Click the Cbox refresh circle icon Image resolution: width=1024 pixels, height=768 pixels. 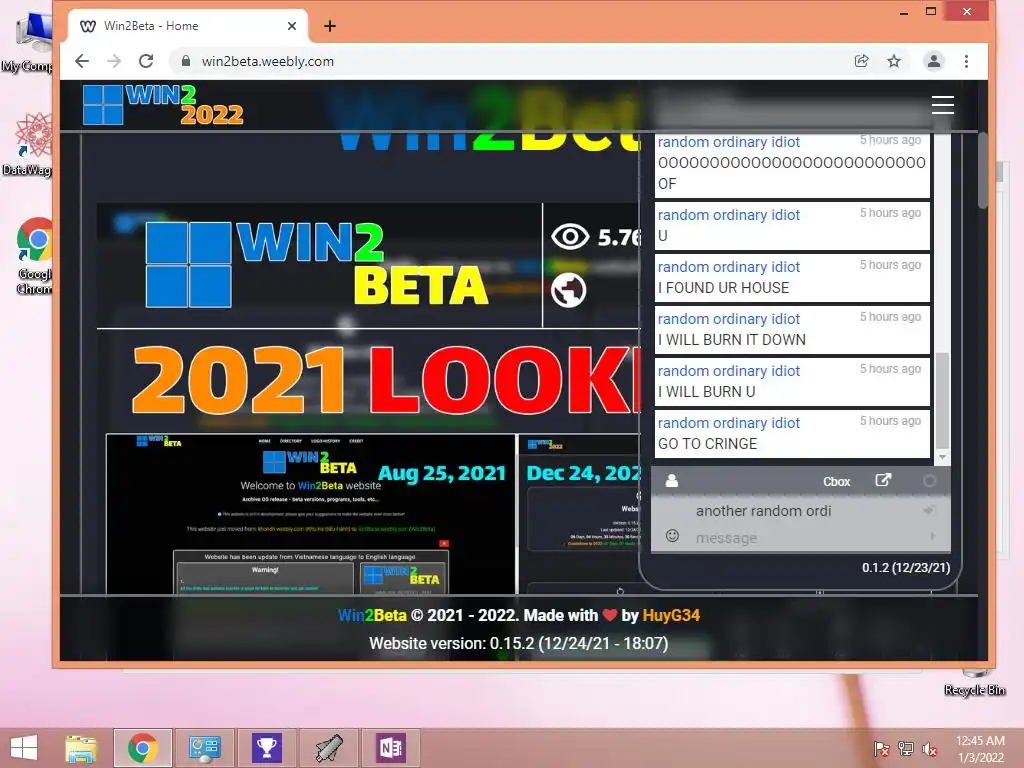(929, 481)
